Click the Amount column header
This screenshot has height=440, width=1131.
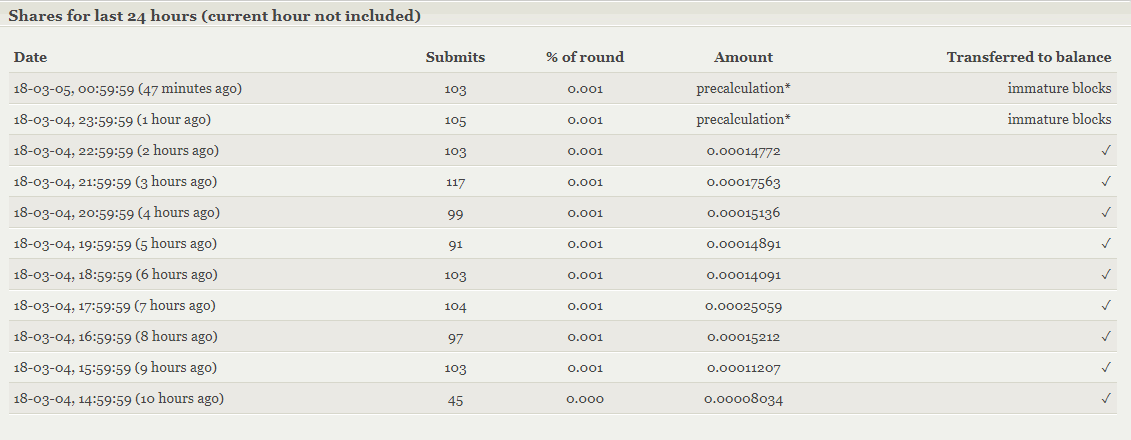tap(743, 57)
